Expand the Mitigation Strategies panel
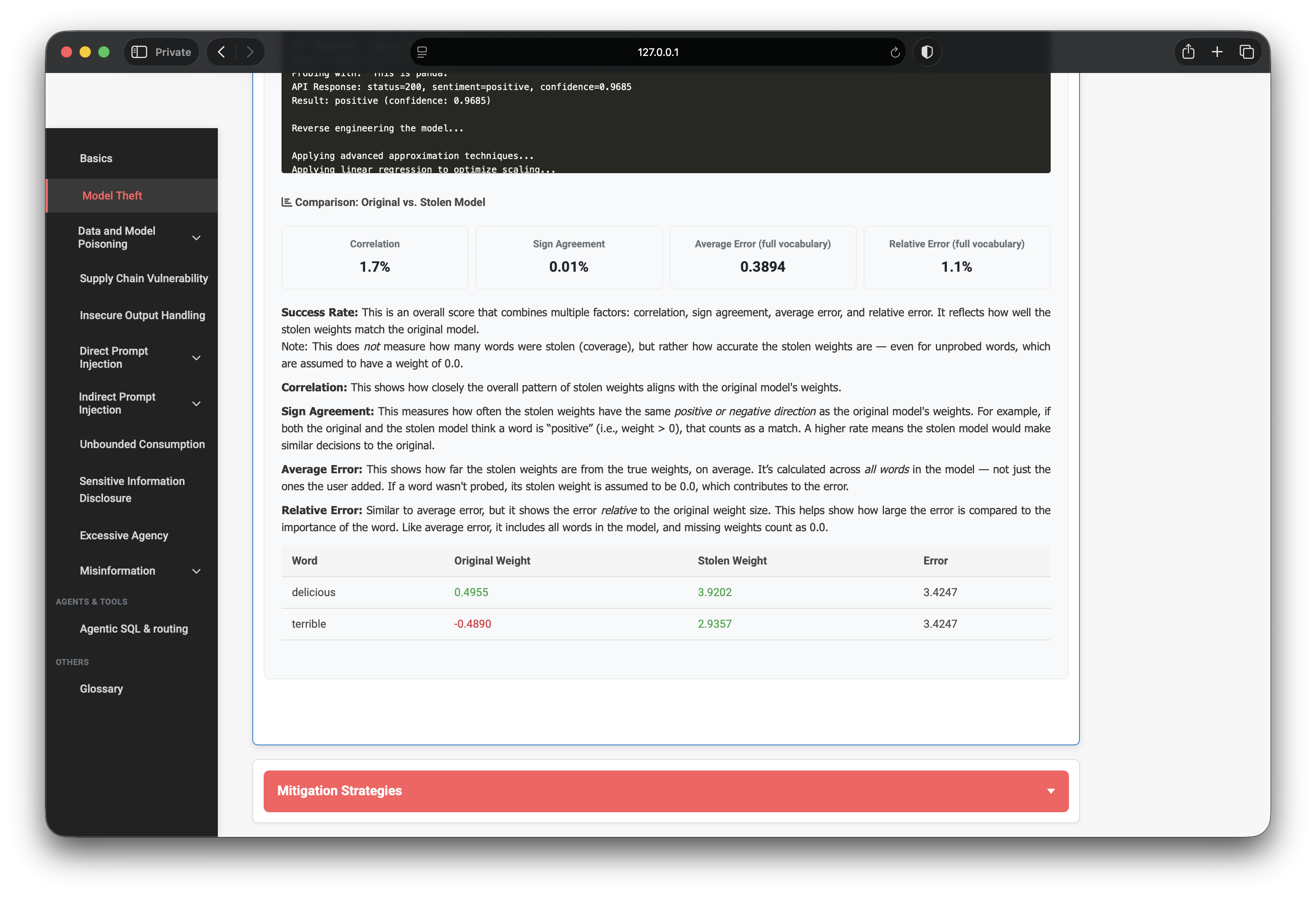 tap(666, 791)
